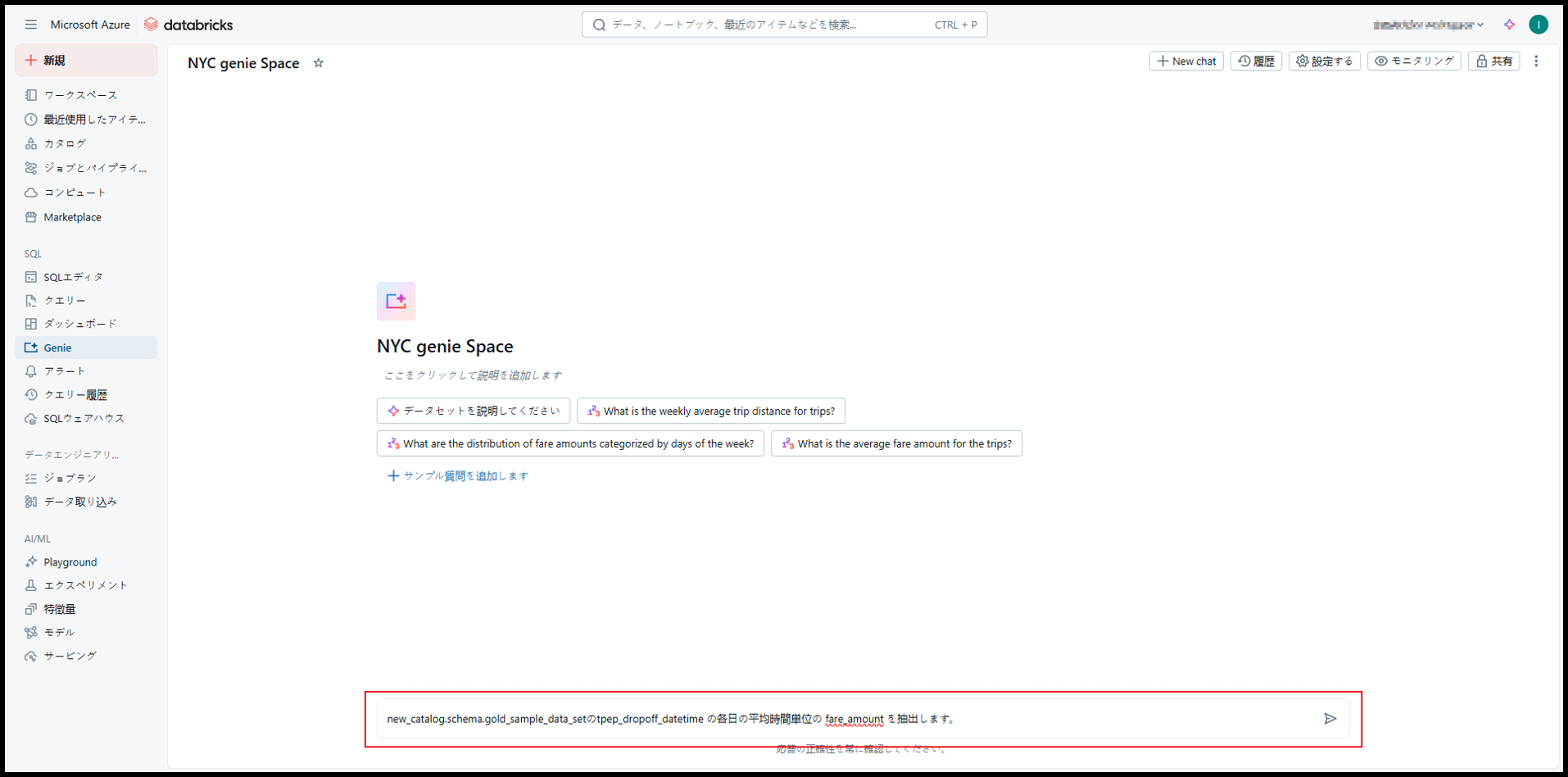Screen dimensions: 1568x777
Task: Open データ取り込み in the sidebar
Action: pyautogui.click(x=86, y=502)
